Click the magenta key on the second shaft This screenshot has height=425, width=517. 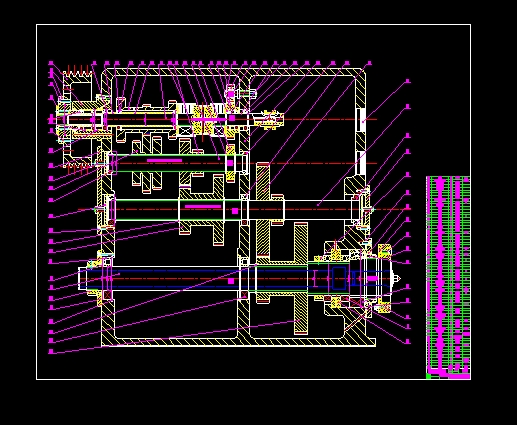(x=164, y=161)
